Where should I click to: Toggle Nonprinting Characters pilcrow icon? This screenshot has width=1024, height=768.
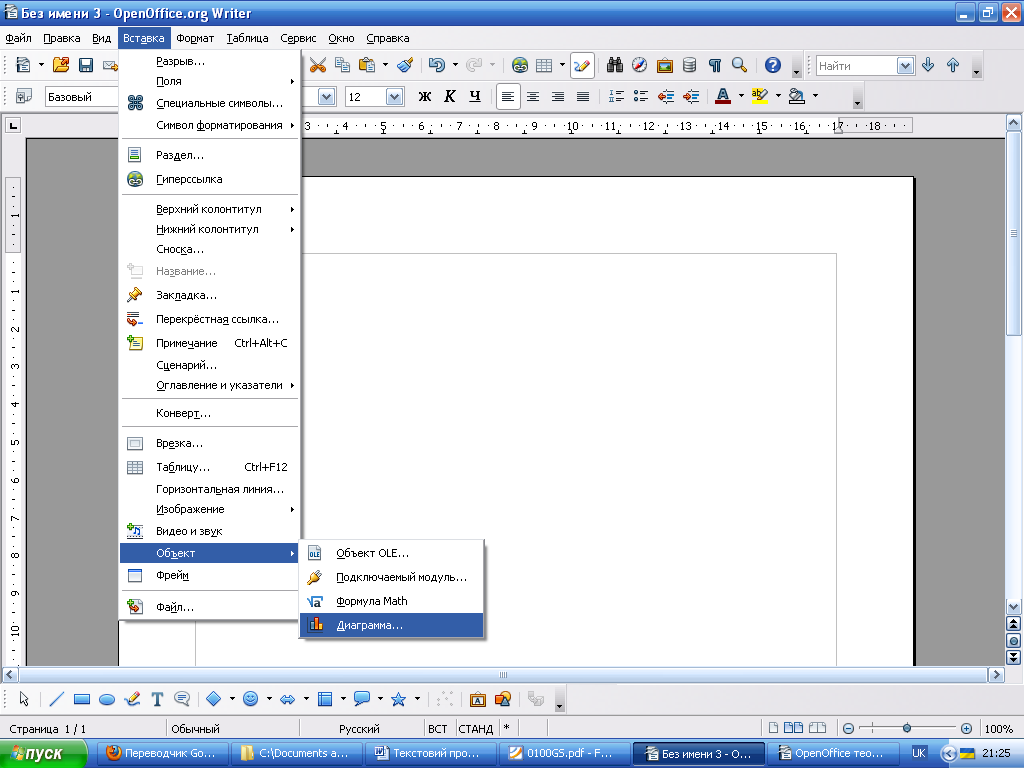714,65
